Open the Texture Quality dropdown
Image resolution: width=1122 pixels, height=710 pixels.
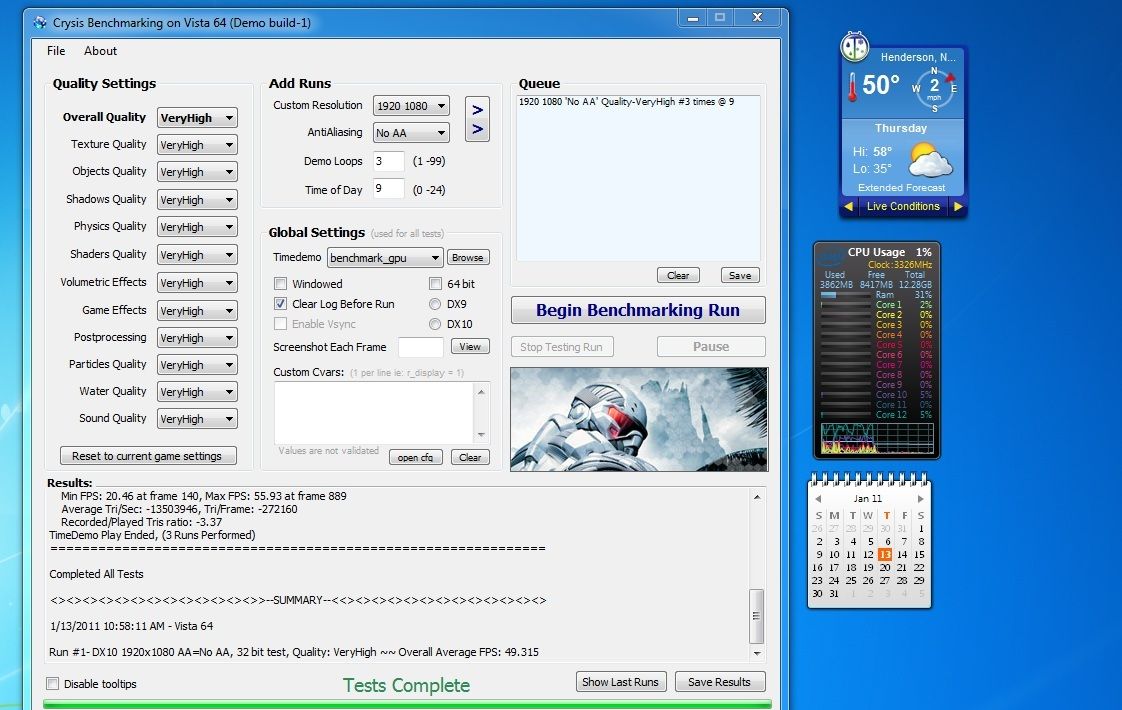point(197,145)
